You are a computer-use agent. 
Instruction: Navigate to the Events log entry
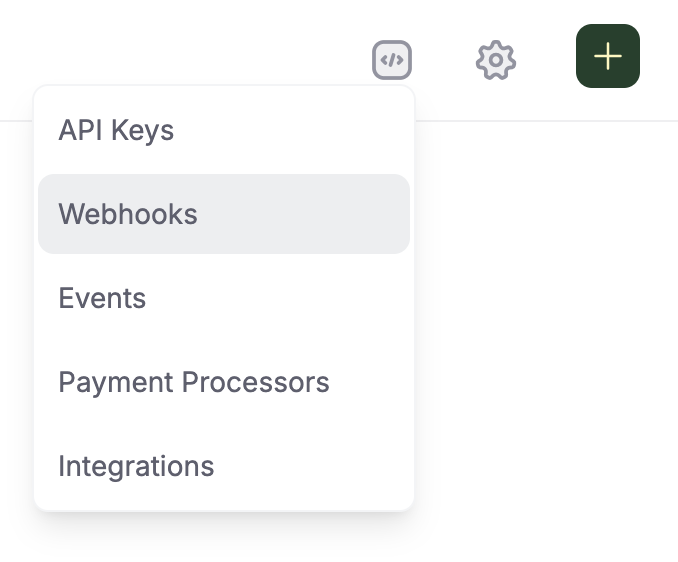(x=224, y=298)
